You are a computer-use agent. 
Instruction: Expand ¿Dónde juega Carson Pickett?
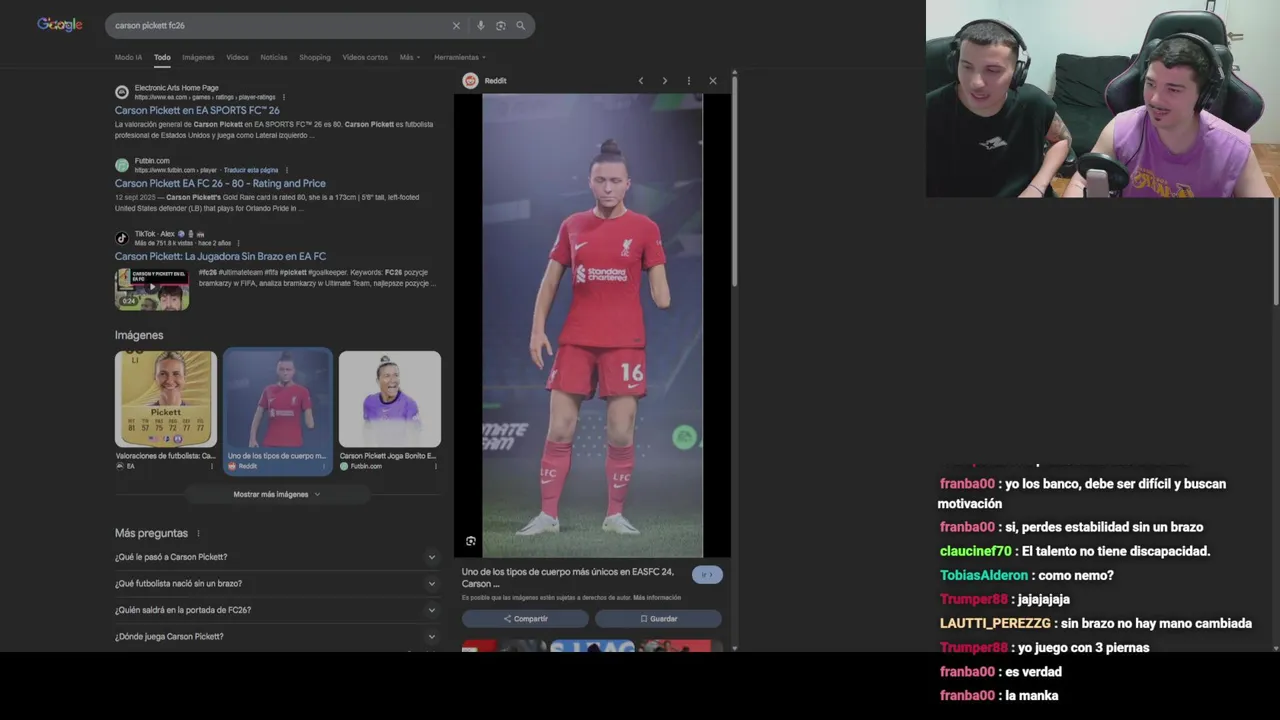pos(277,637)
